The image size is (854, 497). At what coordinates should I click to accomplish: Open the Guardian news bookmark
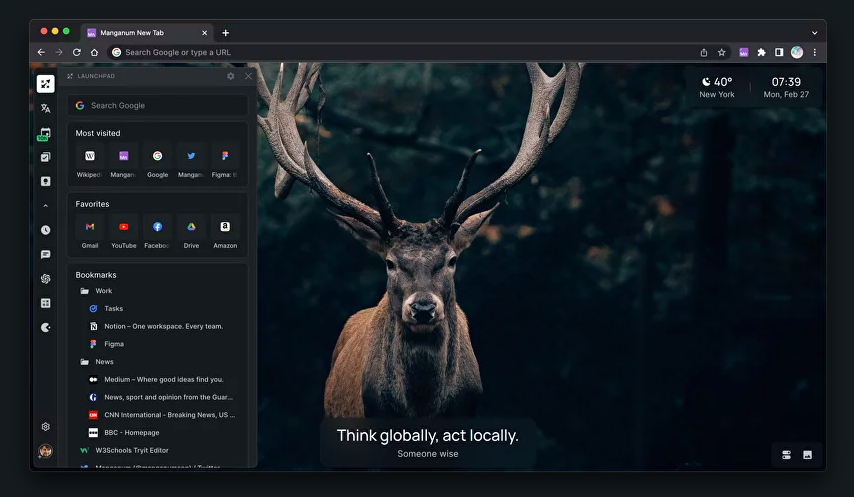161,397
